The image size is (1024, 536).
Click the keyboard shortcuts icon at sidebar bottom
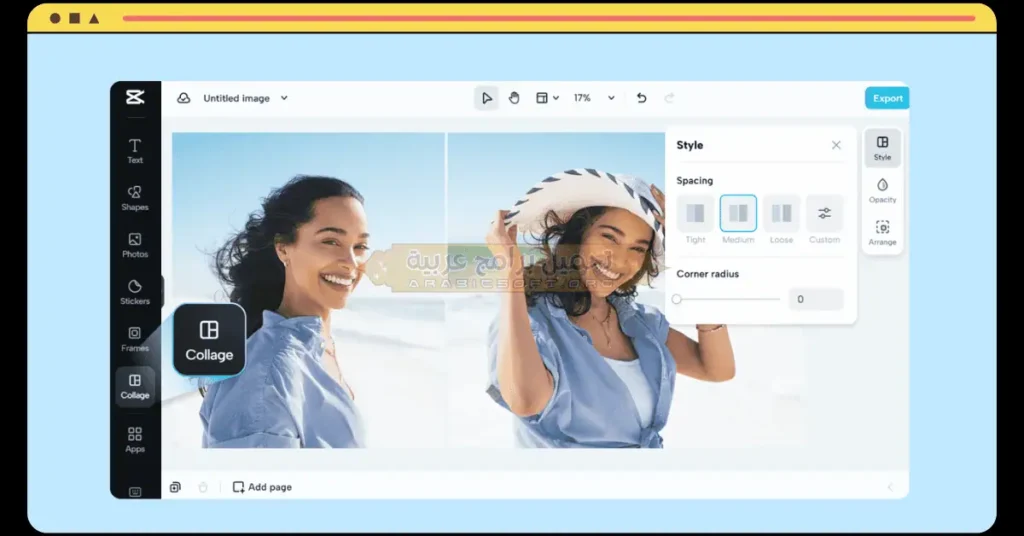click(135, 492)
